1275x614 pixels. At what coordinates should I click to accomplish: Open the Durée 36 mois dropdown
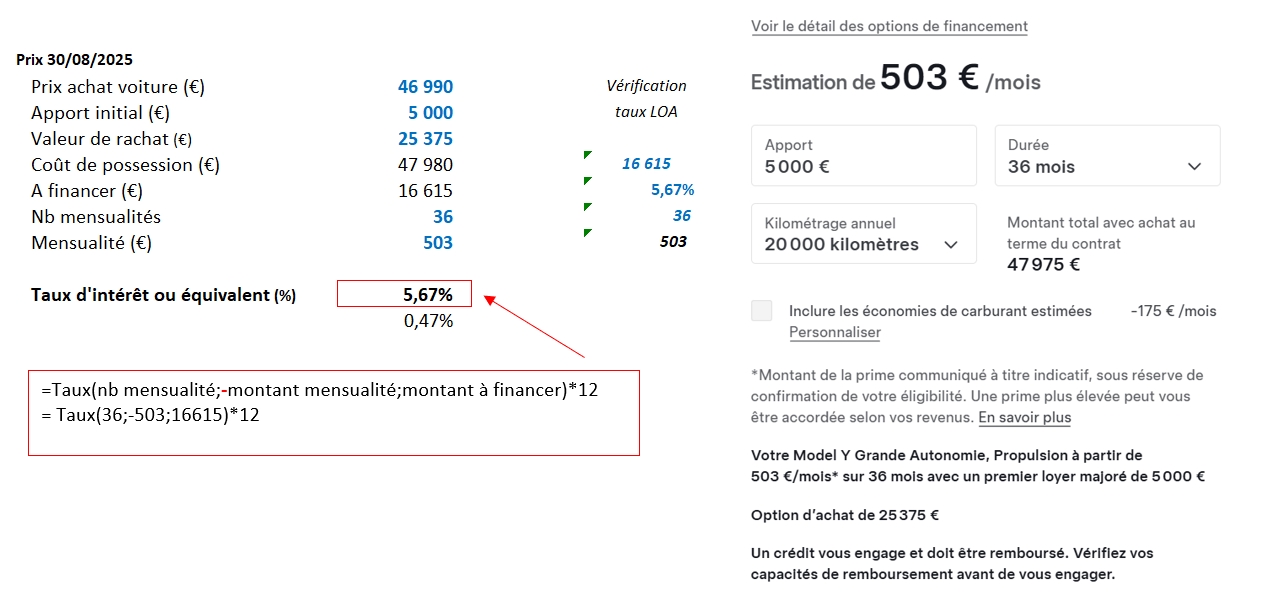pyautogui.click(x=1107, y=156)
